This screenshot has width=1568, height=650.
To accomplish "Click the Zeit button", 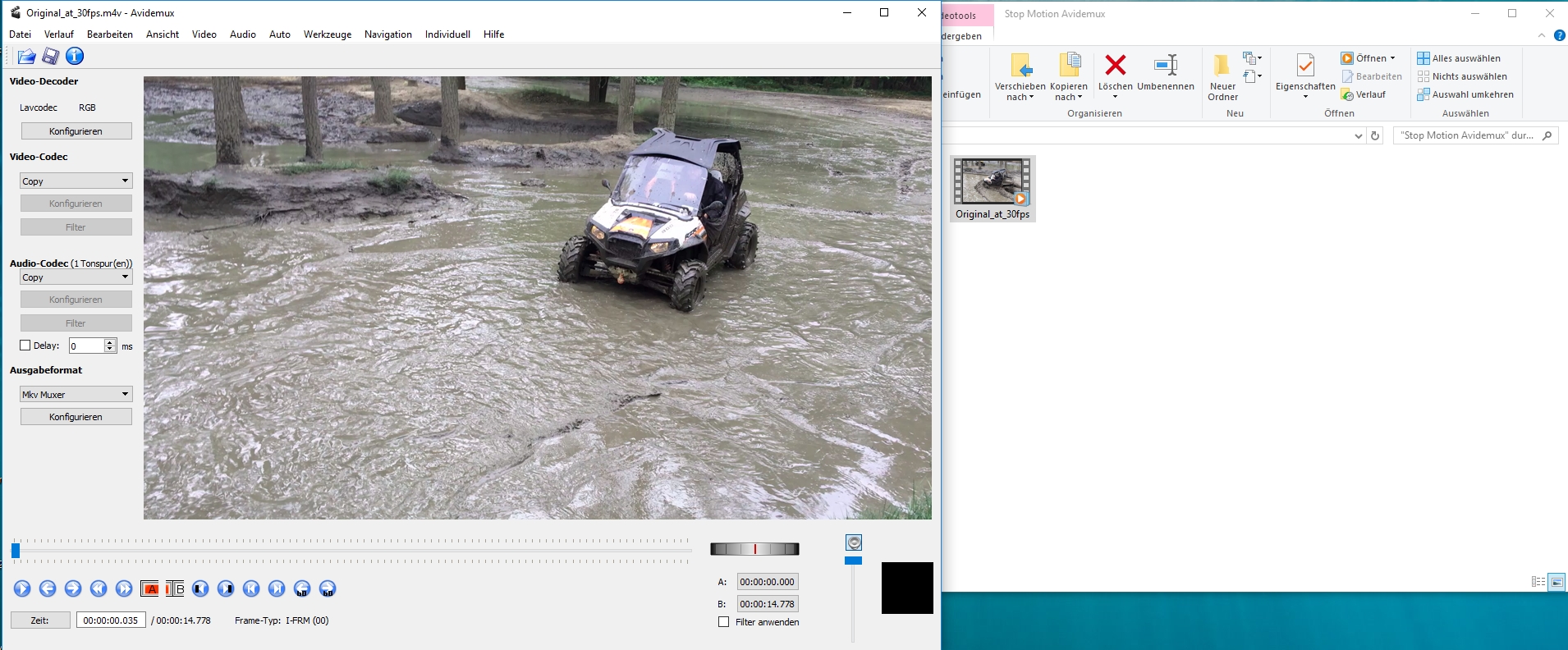I will pos(39,620).
